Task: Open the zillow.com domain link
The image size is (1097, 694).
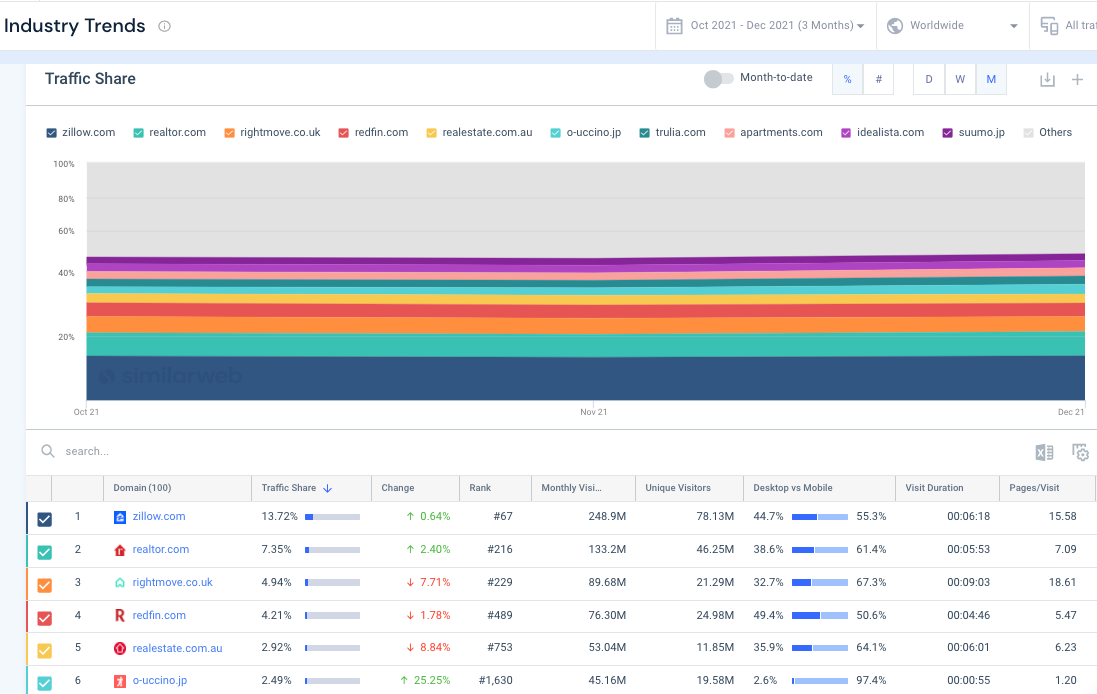Action: click(x=159, y=516)
